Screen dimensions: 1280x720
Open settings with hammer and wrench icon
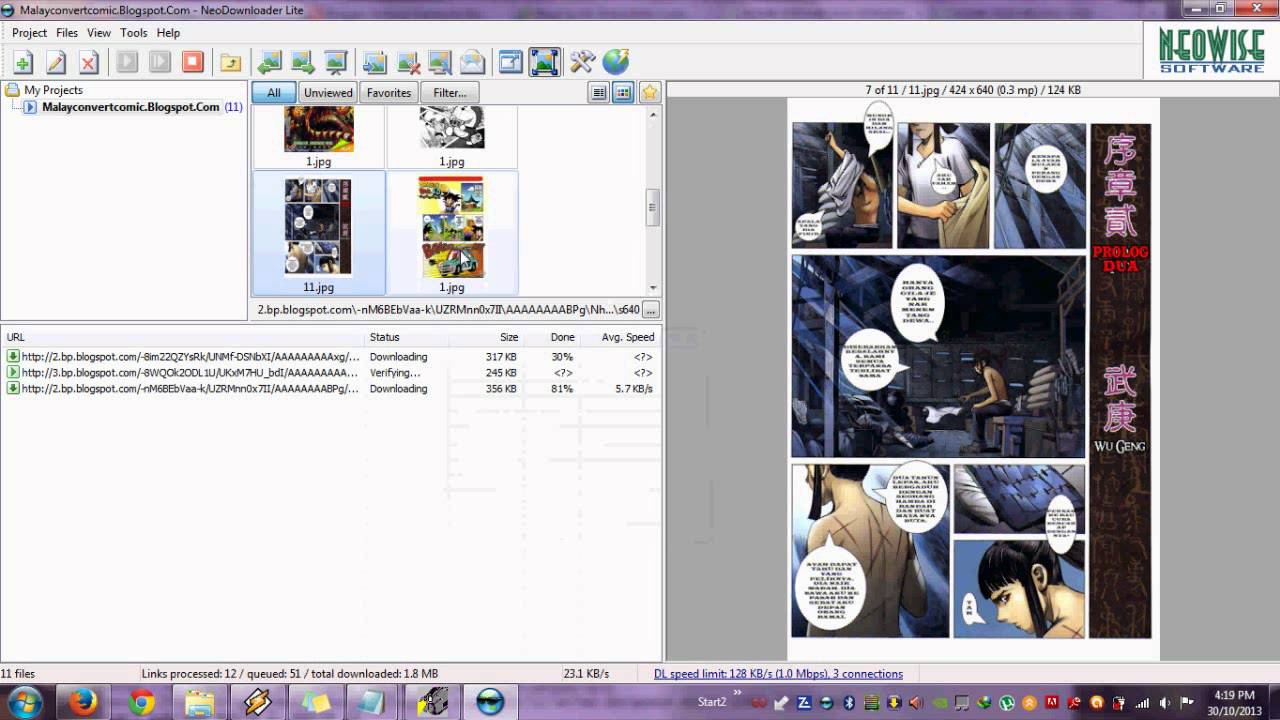click(583, 63)
